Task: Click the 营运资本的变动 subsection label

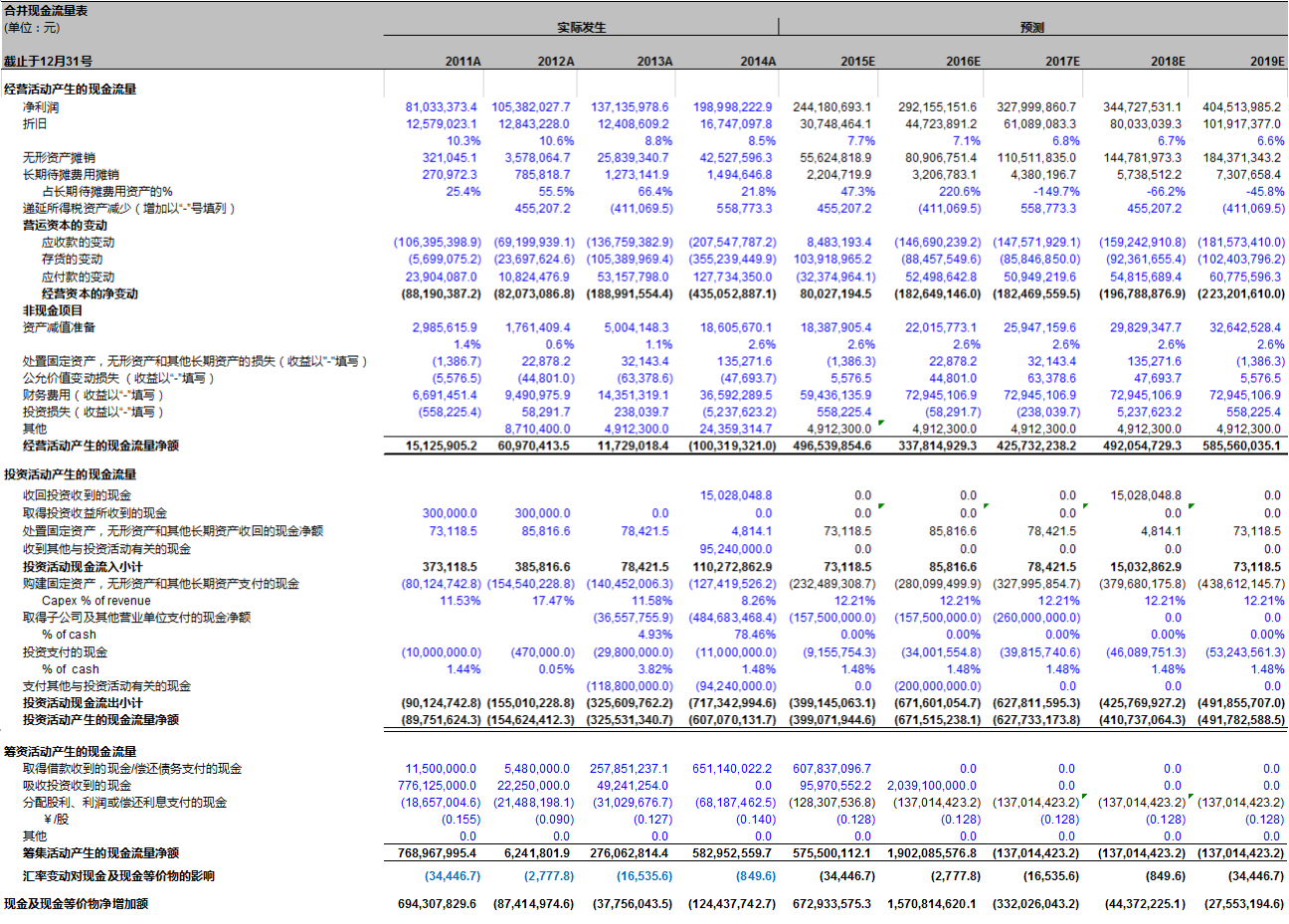Action: tap(65, 226)
